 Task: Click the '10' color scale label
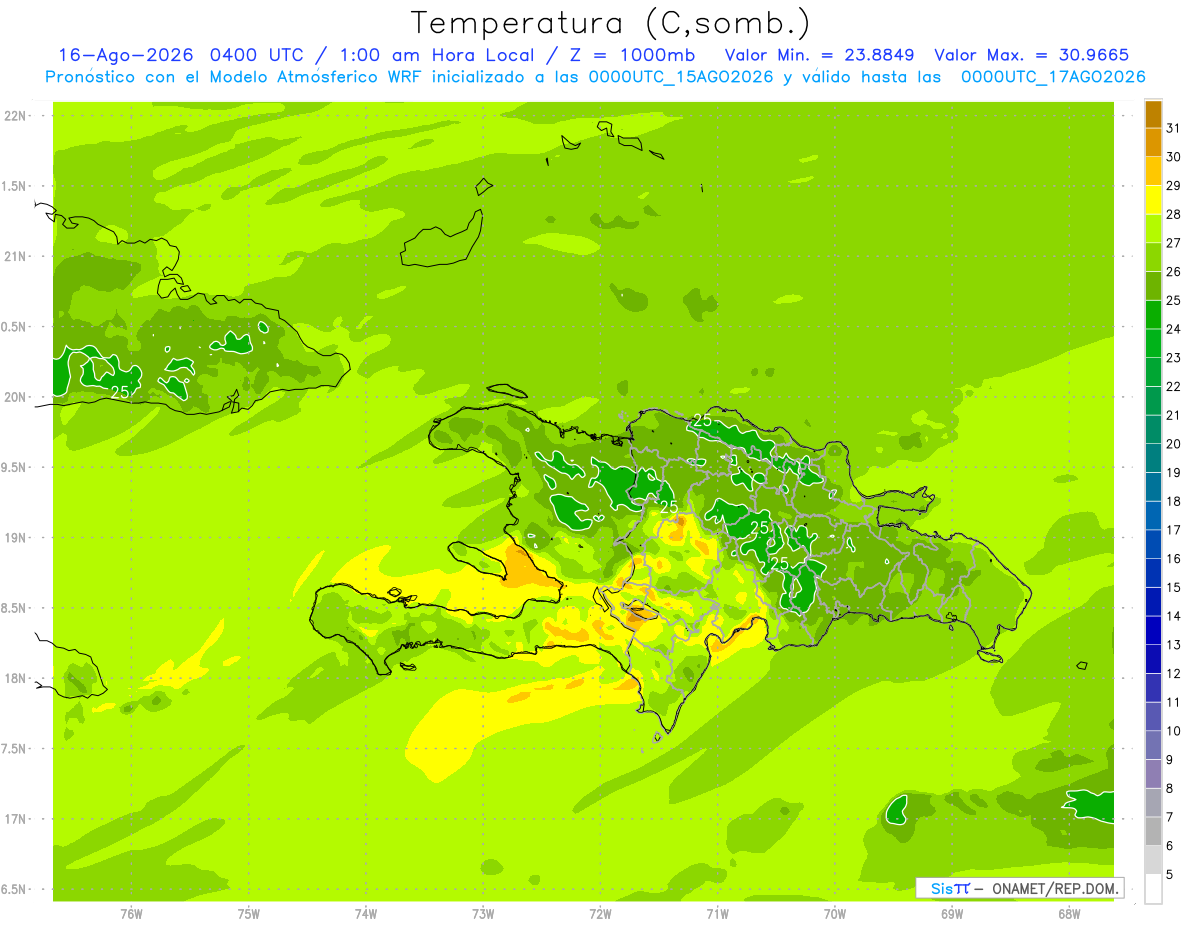[x=1173, y=731]
